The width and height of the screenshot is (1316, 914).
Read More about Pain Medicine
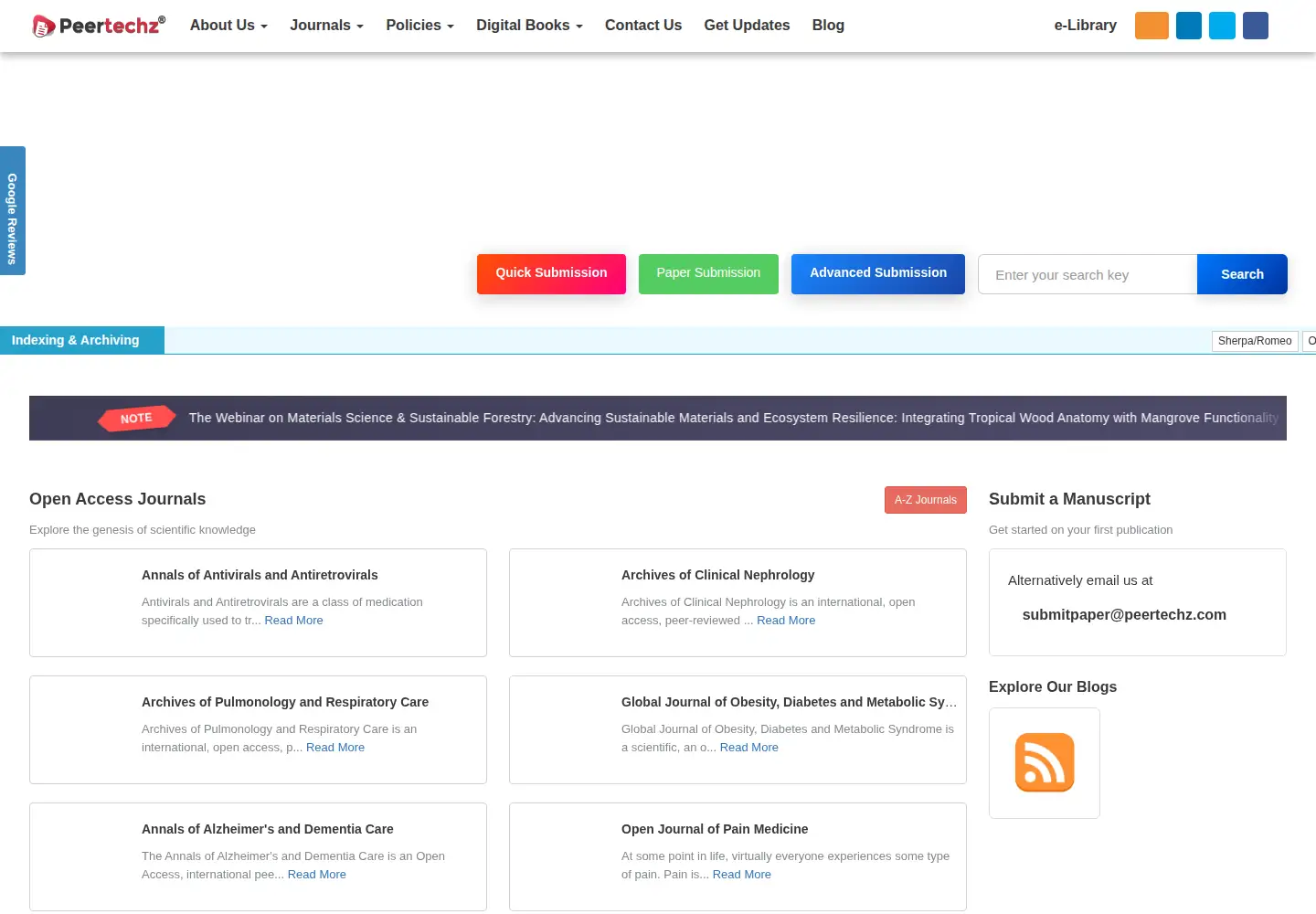742,874
